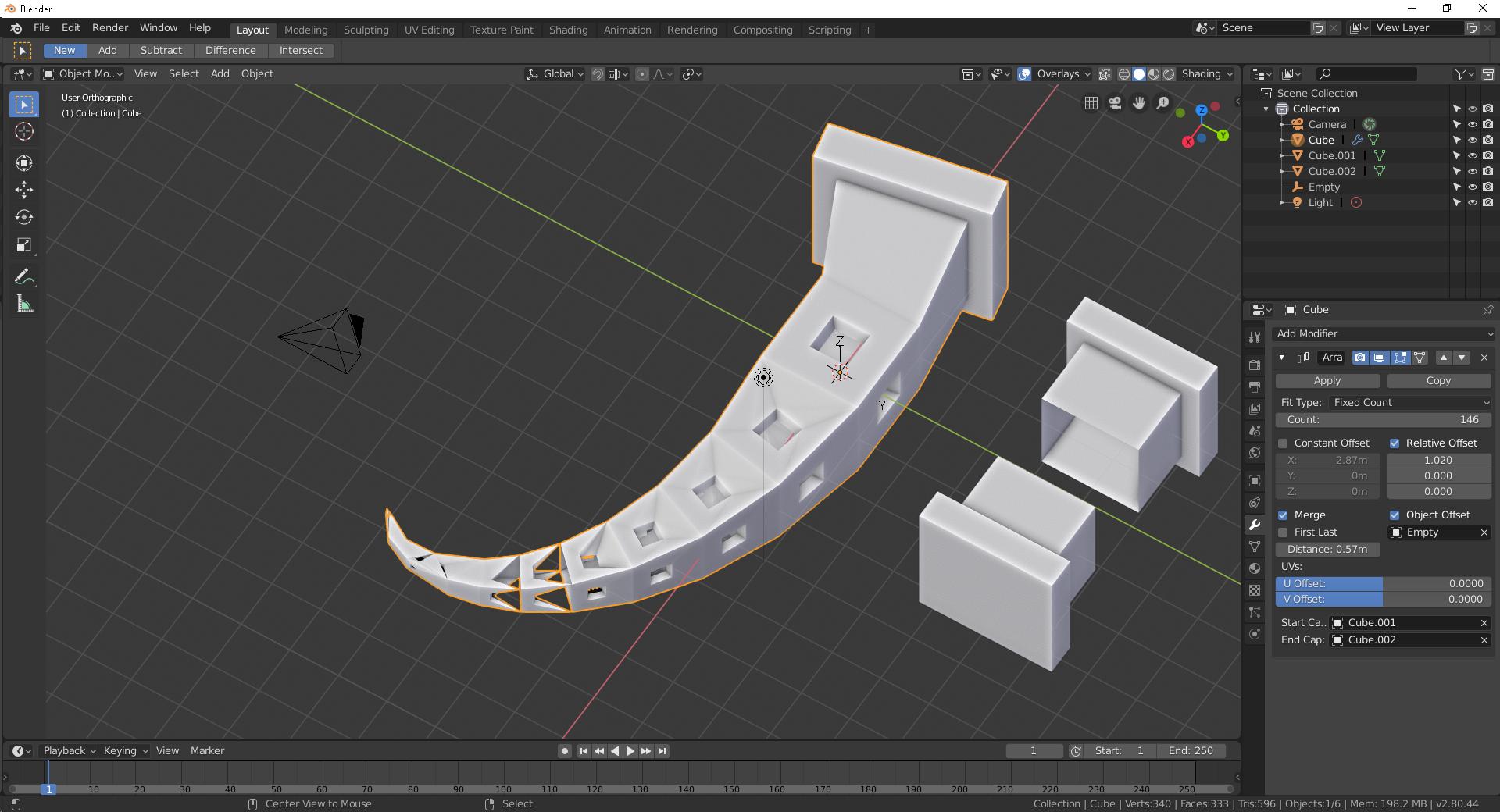Switch to the UV Editing workspace tab
Viewport: 1500px width, 812px height.
click(429, 30)
